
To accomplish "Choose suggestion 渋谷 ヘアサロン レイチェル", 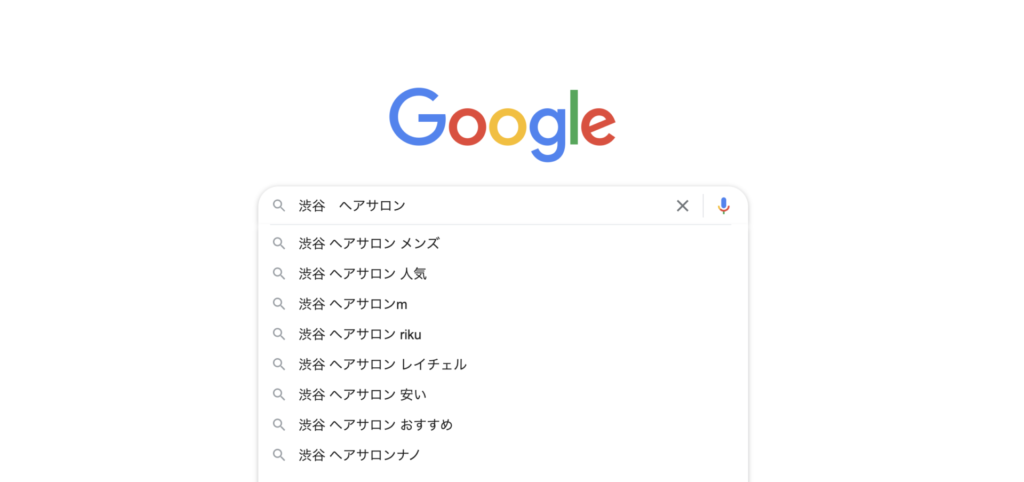I will pos(503,364).
